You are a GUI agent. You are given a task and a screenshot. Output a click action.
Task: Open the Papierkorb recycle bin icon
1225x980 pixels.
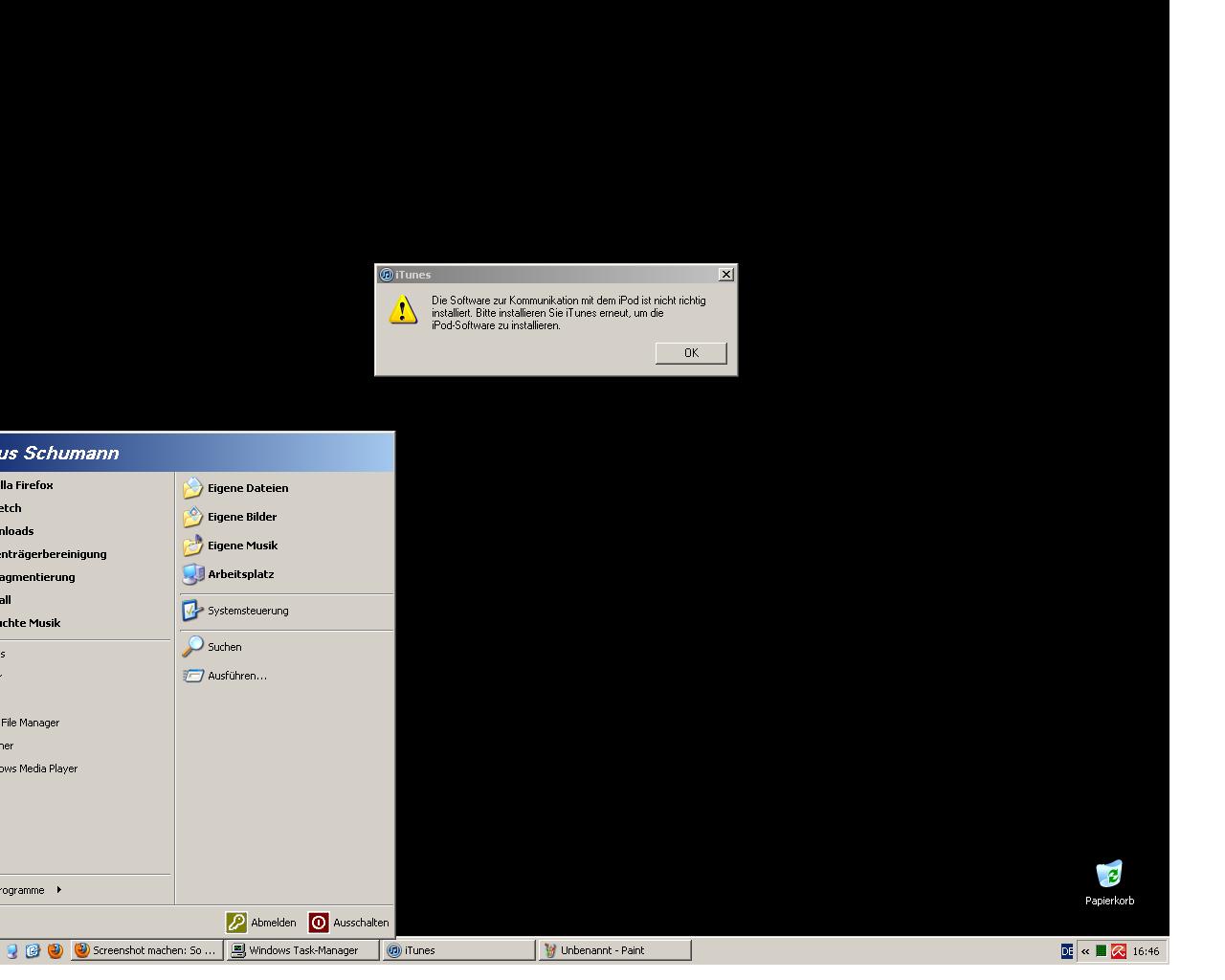[1109, 874]
